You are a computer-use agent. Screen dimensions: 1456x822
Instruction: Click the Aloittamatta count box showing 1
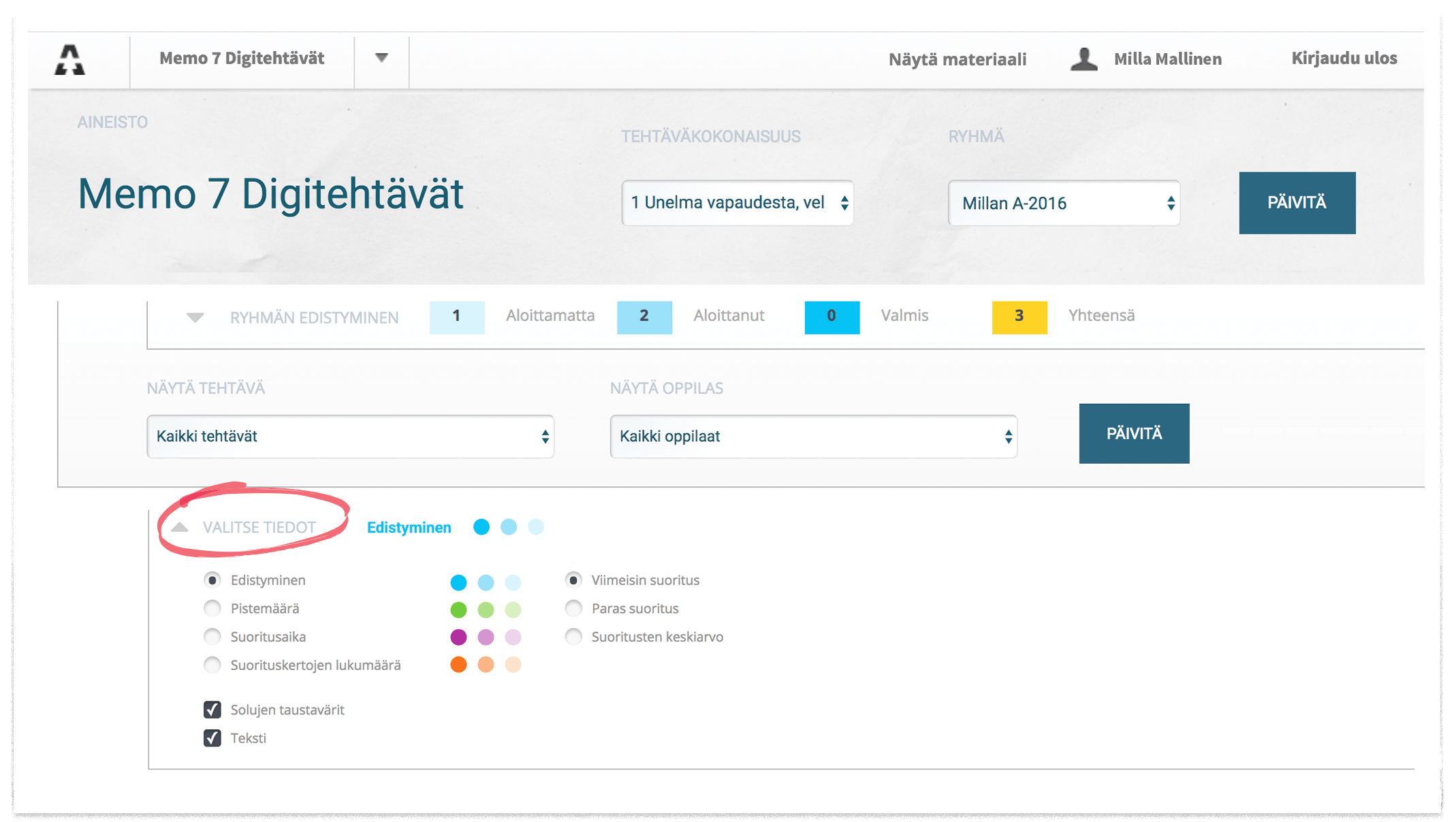pyautogui.click(x=457, y=317)
